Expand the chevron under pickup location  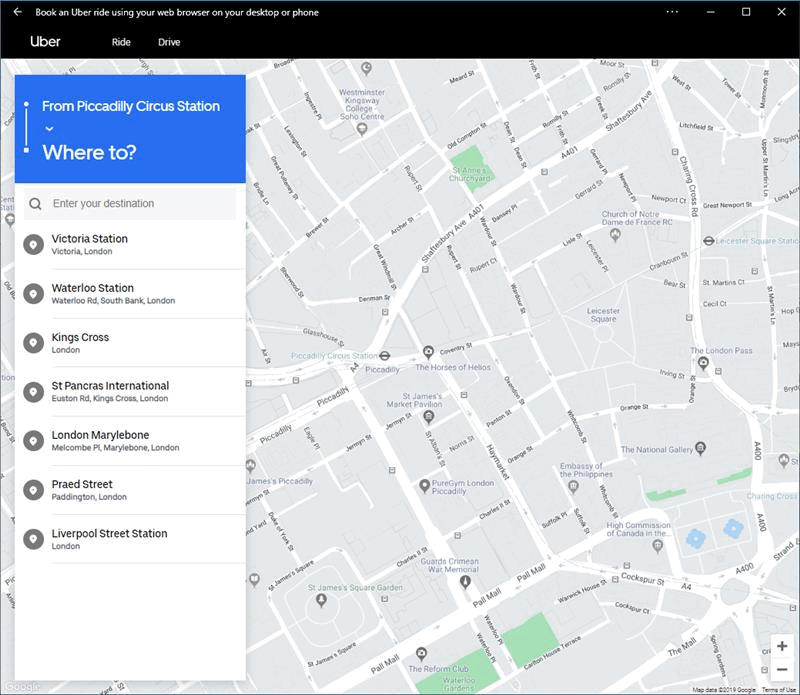tap(48, 129)
